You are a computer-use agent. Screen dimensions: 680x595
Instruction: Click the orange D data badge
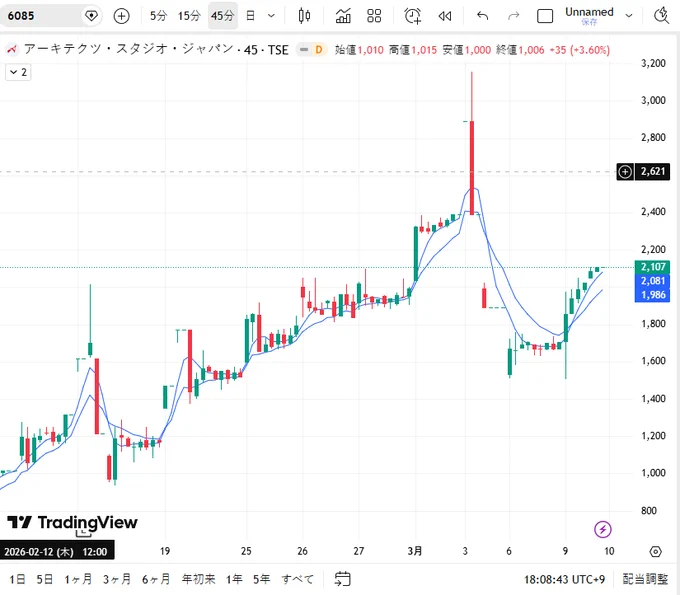click(319, 49)
